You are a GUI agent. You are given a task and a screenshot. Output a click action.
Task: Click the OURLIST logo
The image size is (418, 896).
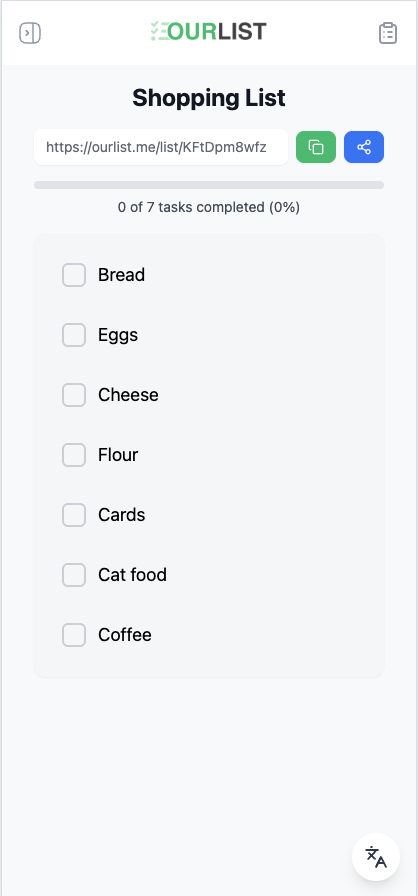coord(208,31)
